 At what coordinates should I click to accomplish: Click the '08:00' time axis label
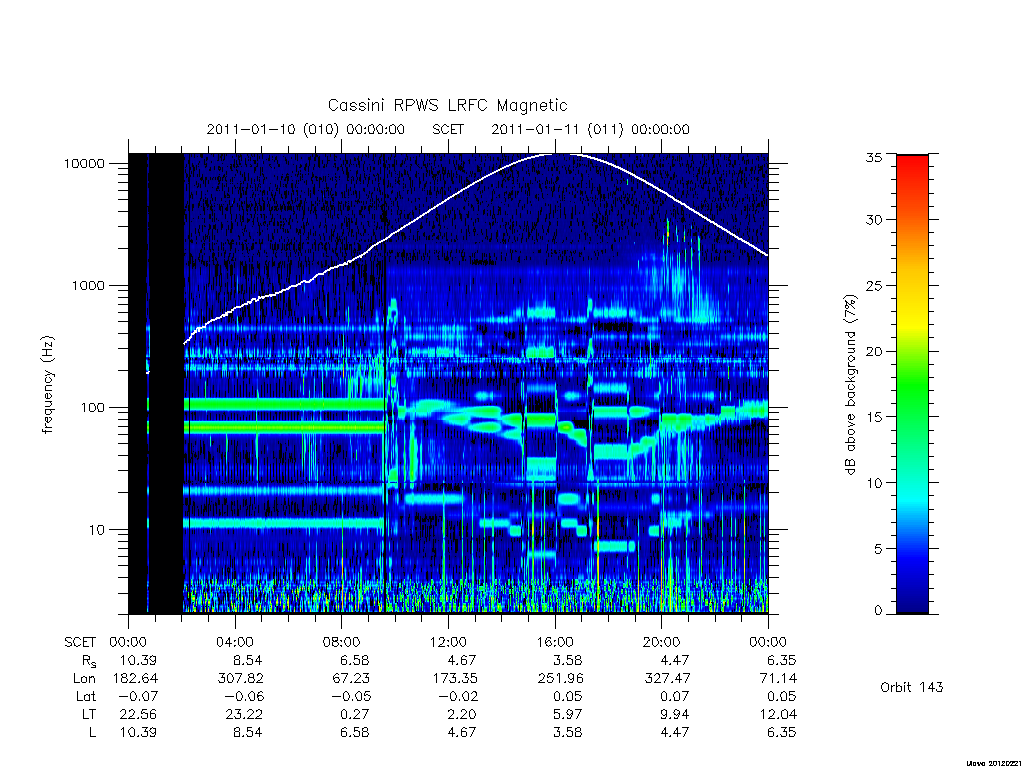pyautogui.click(x=342, y=643)
